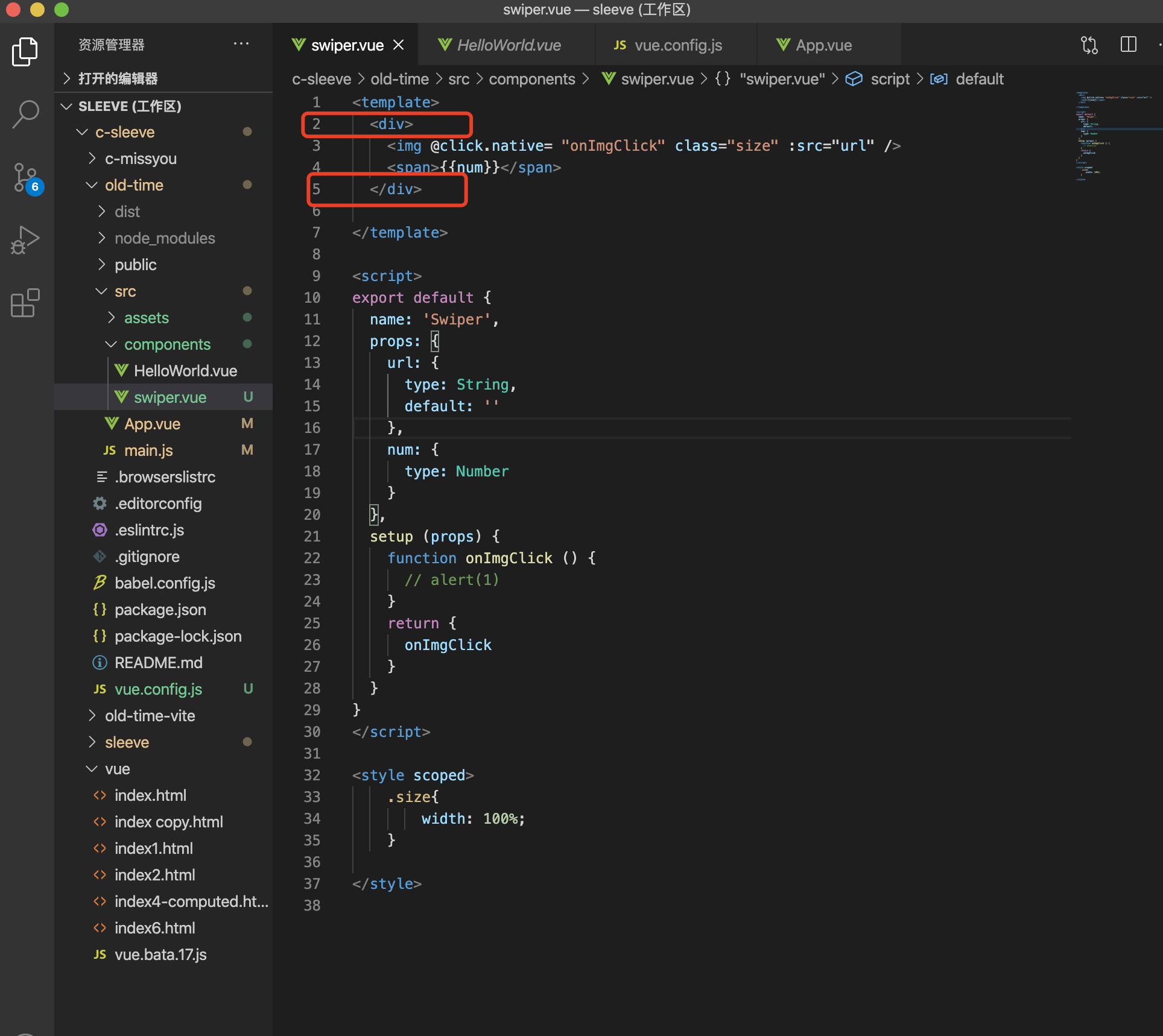
Task: Switch to the vue.config.js tab
Action: pyautogui.click(x=676, y=45)
